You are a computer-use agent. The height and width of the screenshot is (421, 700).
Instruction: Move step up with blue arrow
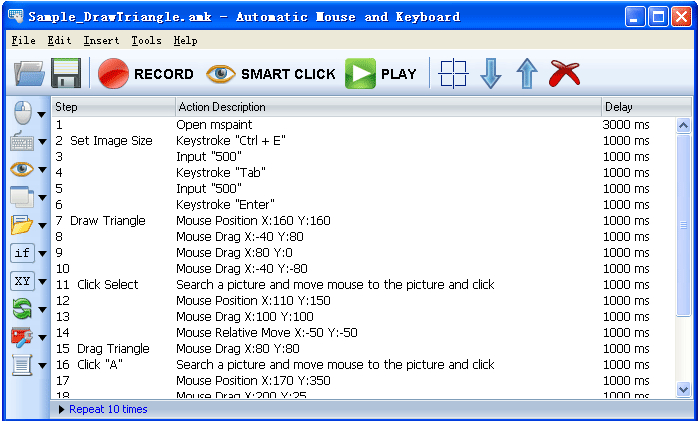click(x=527, y=74)
